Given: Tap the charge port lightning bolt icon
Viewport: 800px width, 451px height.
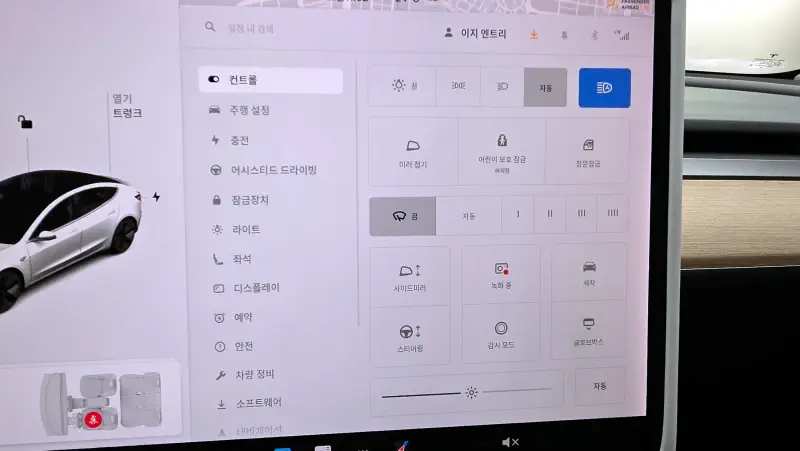Looking at the screenshot, I should click(x=156, y=196).
